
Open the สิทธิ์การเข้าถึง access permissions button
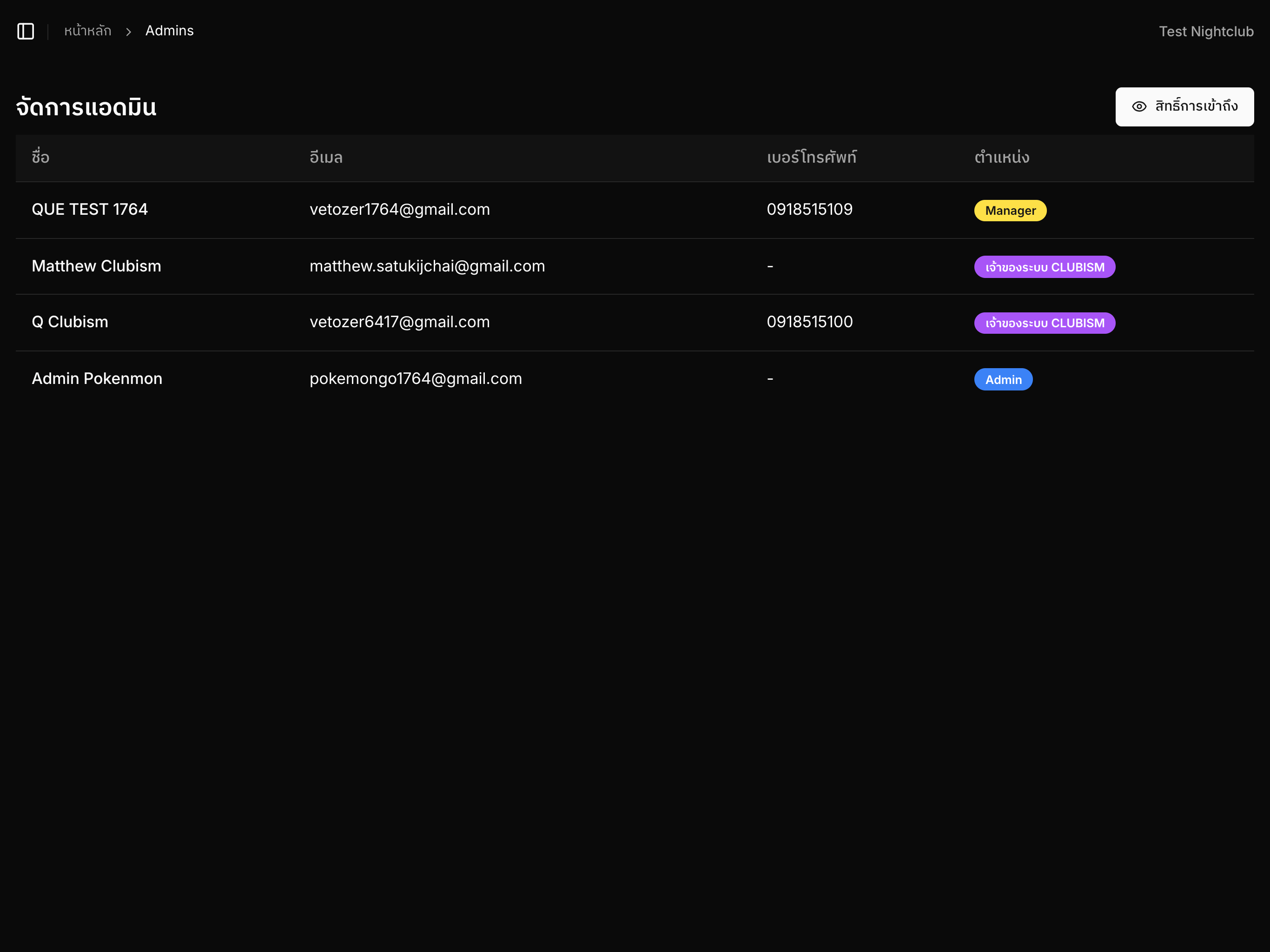[x=1184, y=107]
